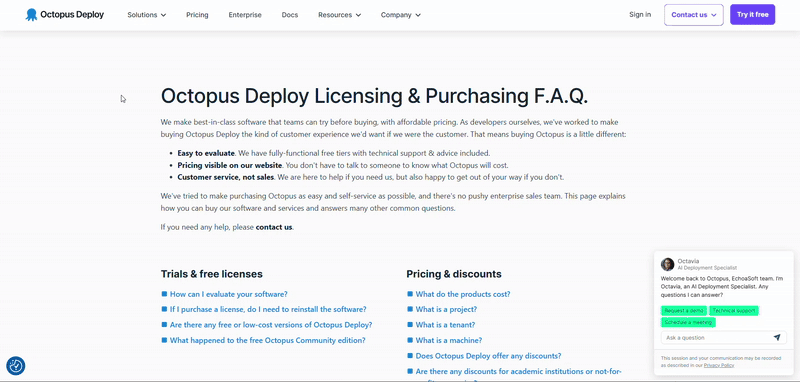Click the 'Pricing & discounts' heading
Viewport: 800px width, 382px height.
(x=454, y=274)
